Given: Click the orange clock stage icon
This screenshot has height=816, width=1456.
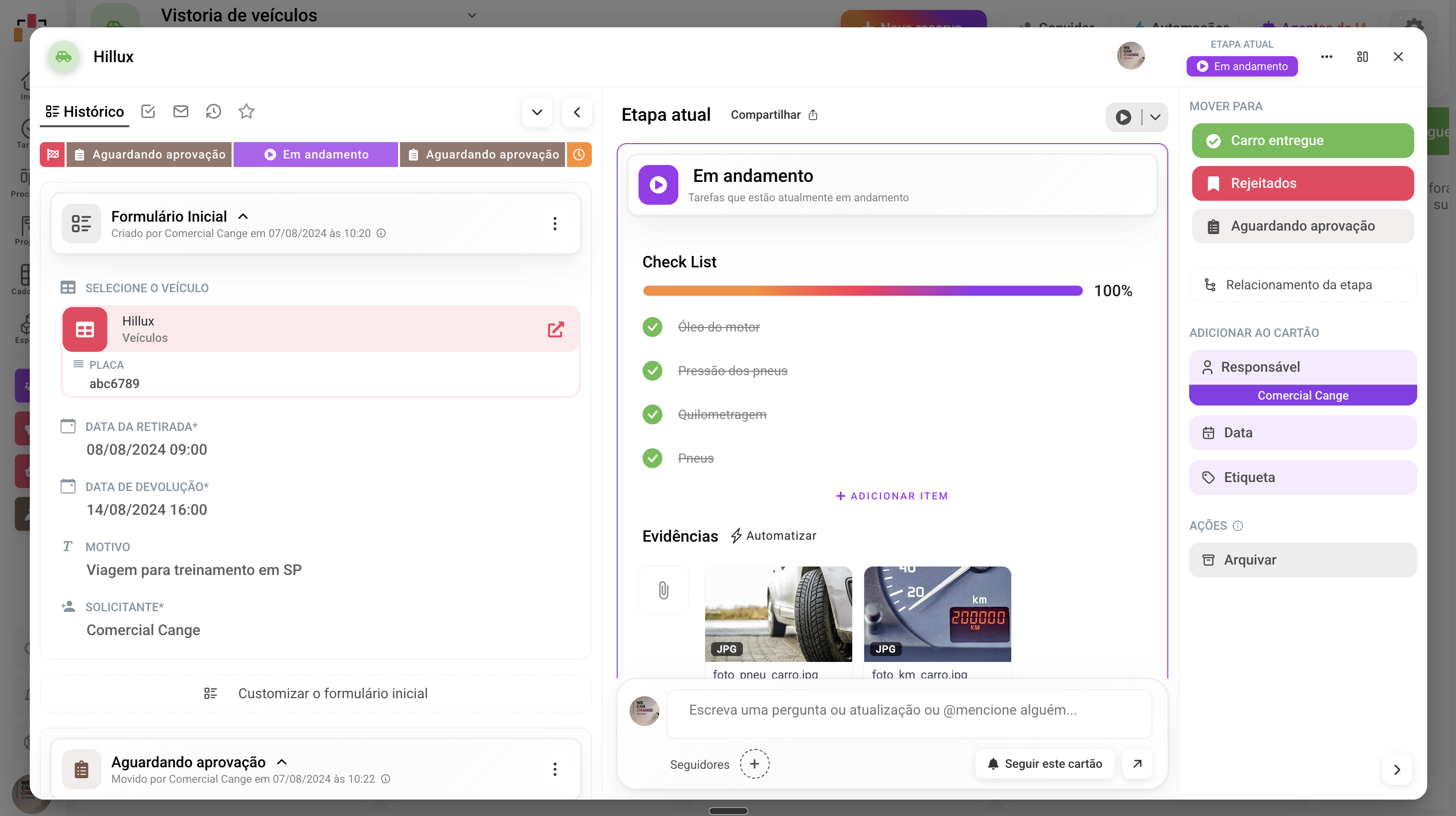Looking at the screenshot, I should (579, 154).
